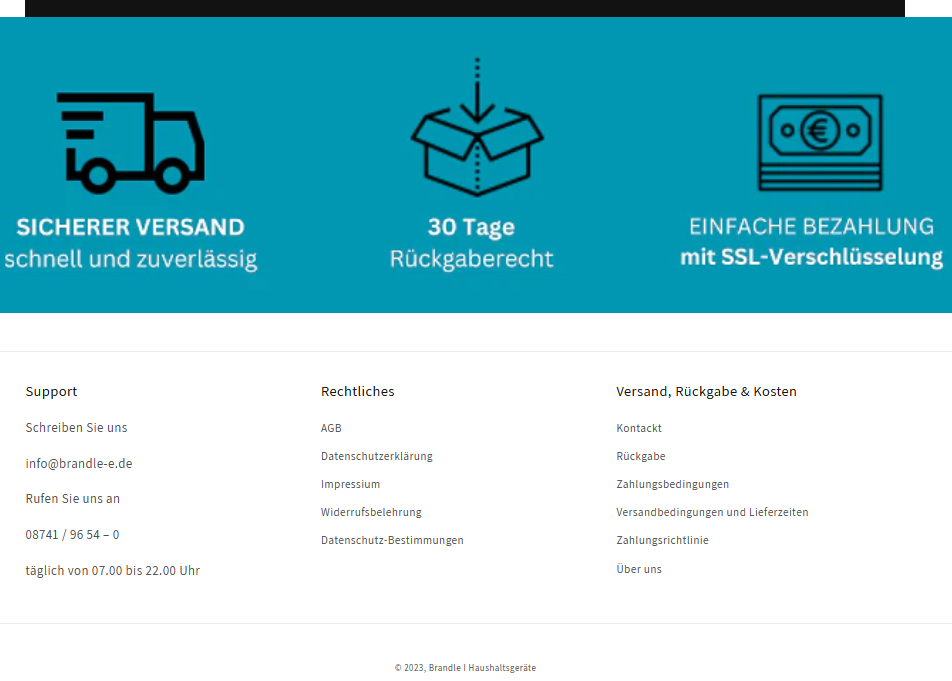Click the Rechtliches footer heading
Viewport: 952px width, 681px height.
[358, 391]
